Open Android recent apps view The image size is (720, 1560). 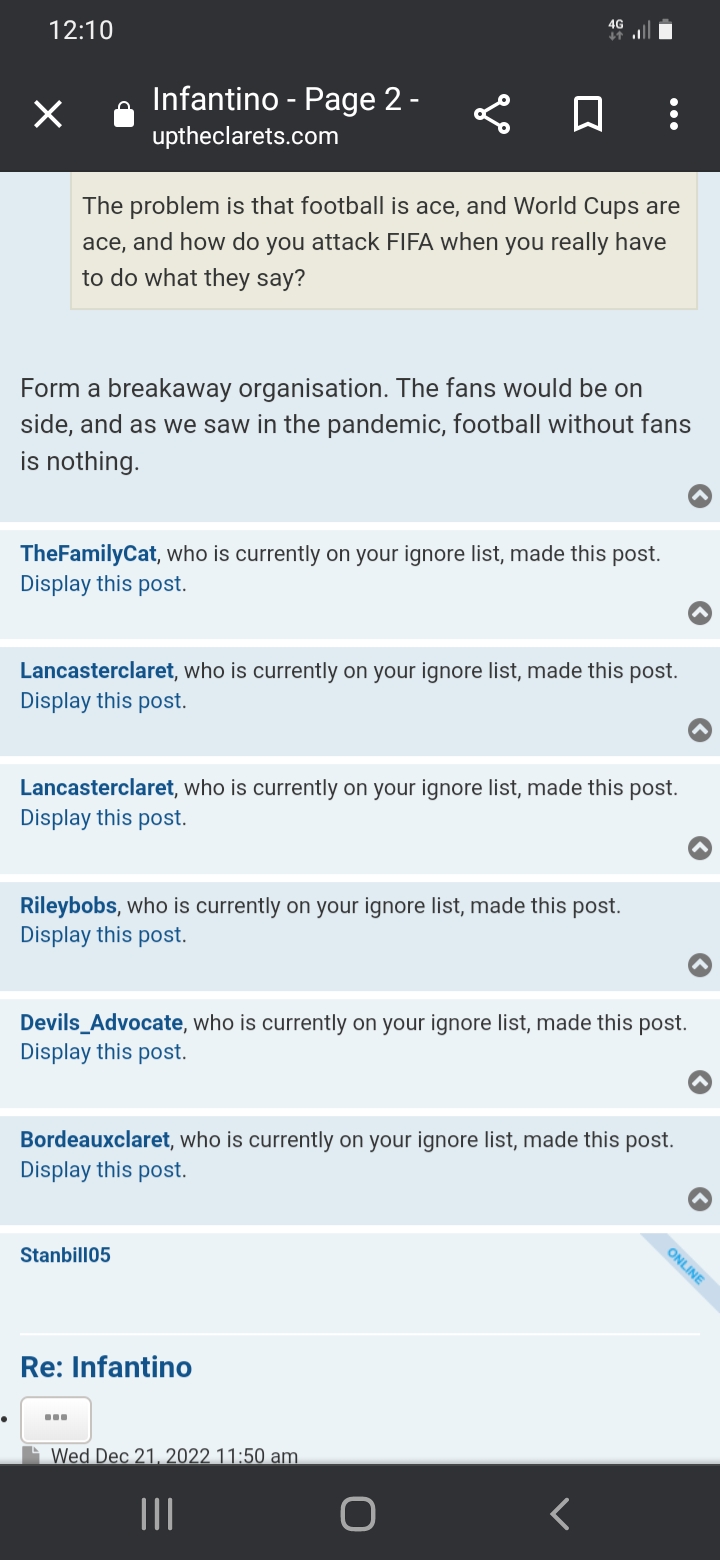pos(157,1513)
